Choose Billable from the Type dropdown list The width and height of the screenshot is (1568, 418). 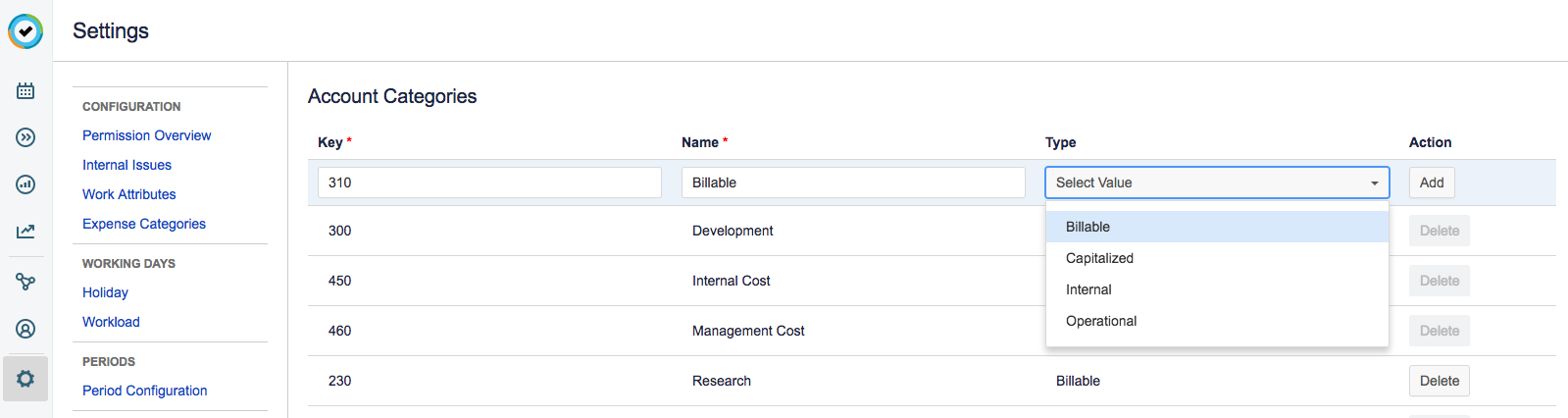[x=1087, y=227]
